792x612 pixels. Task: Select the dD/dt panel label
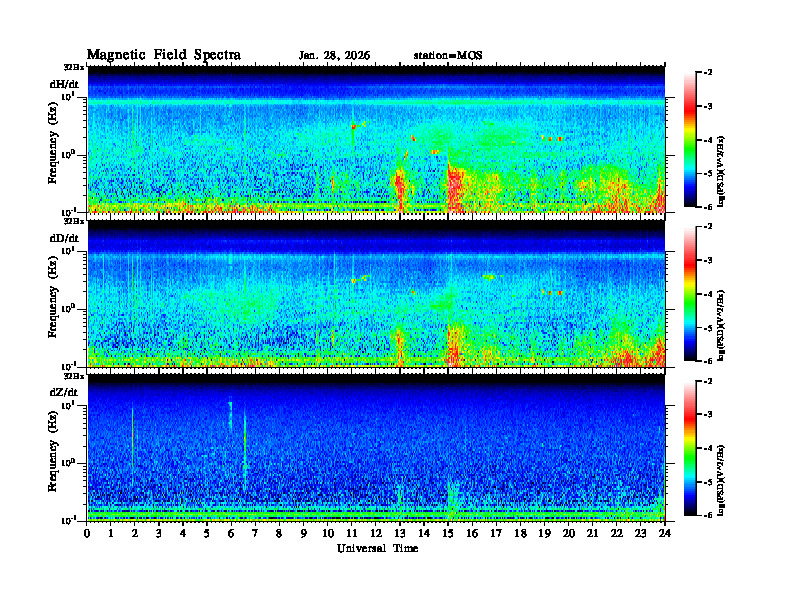(64, 238)
